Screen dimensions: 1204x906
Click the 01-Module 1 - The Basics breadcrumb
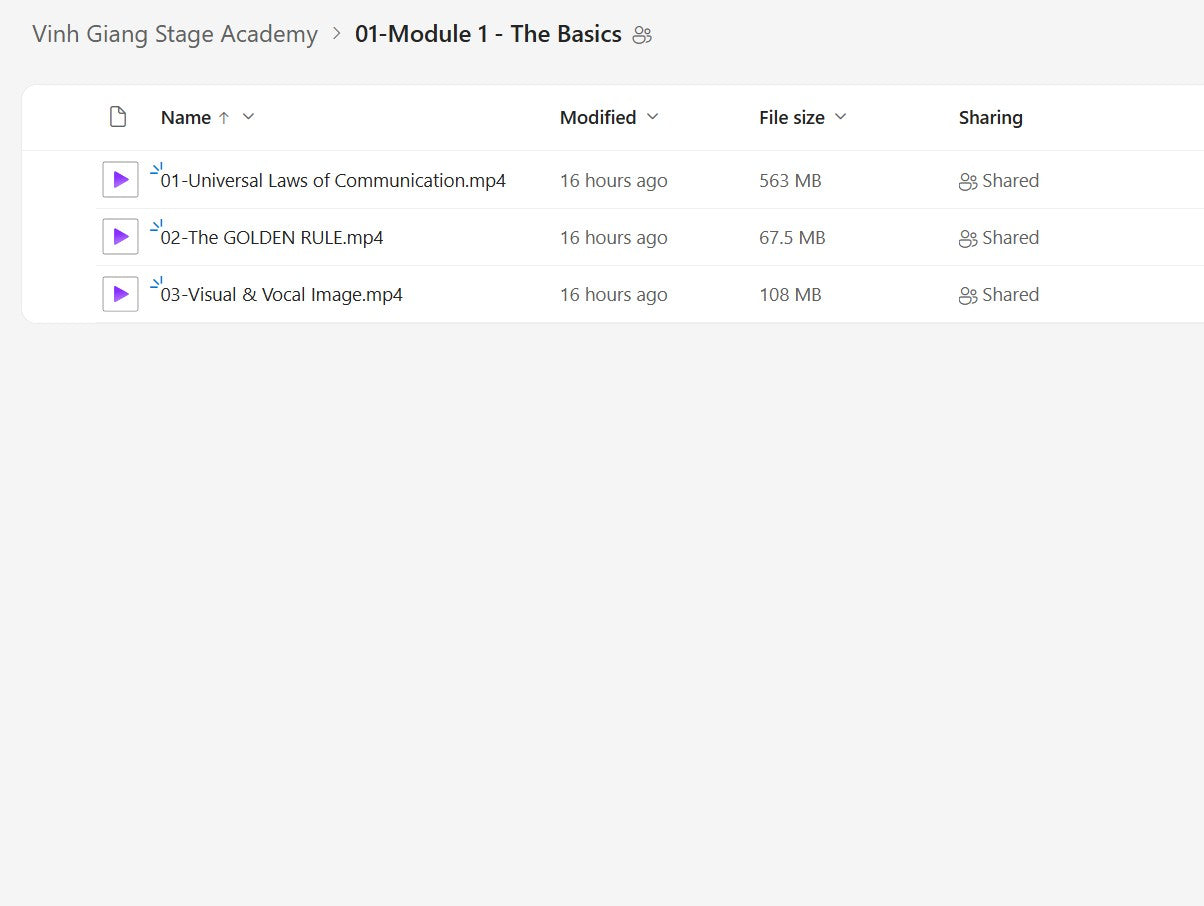488,34
